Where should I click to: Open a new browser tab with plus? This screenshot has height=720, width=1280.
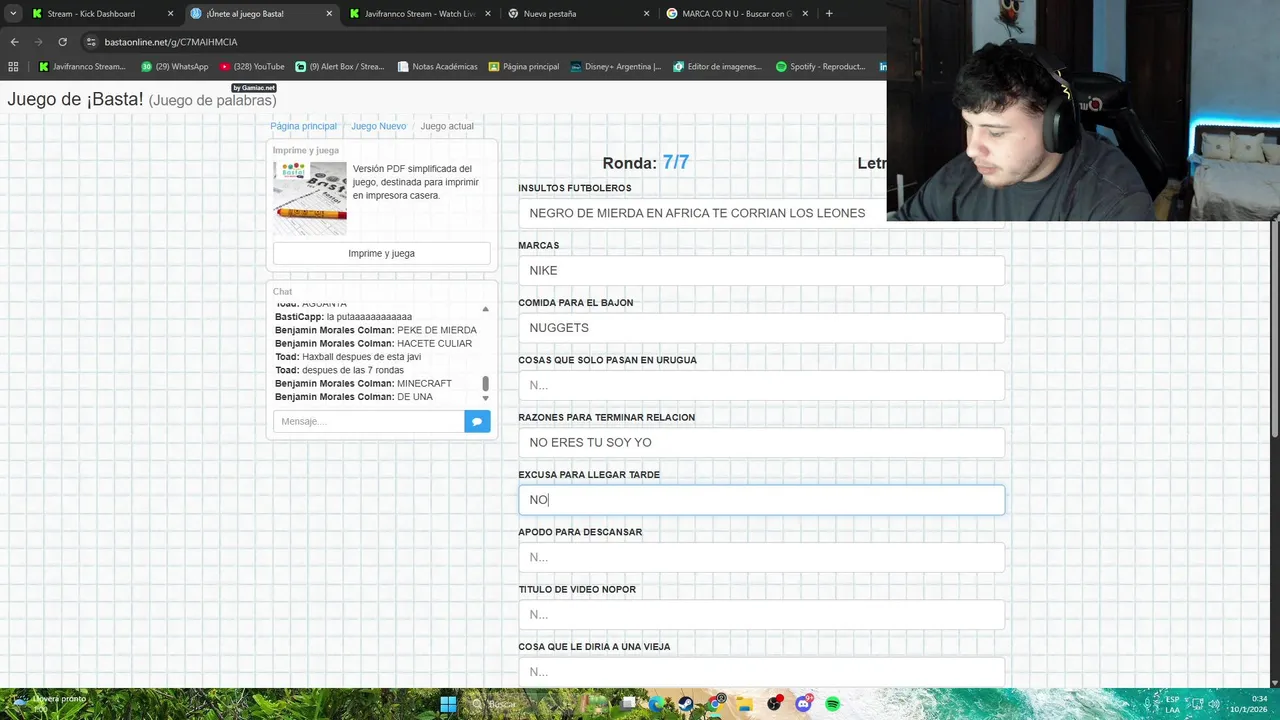[x=829, y=14]
